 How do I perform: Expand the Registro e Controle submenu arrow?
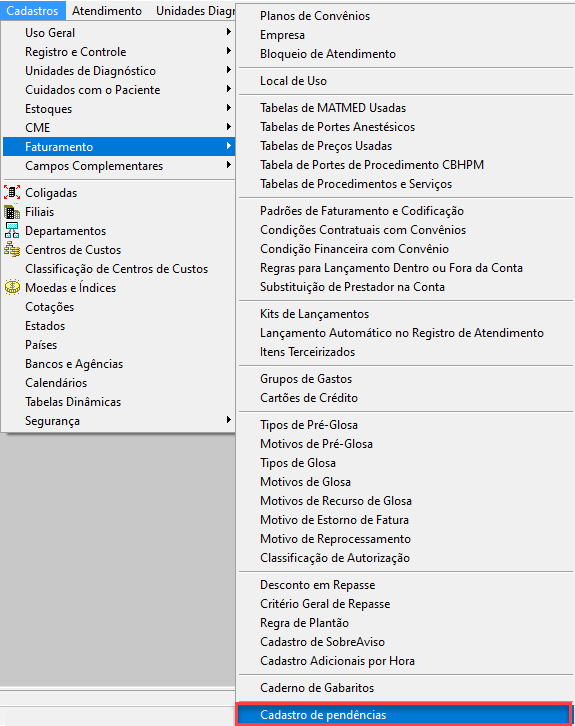[x=229, y=51]
